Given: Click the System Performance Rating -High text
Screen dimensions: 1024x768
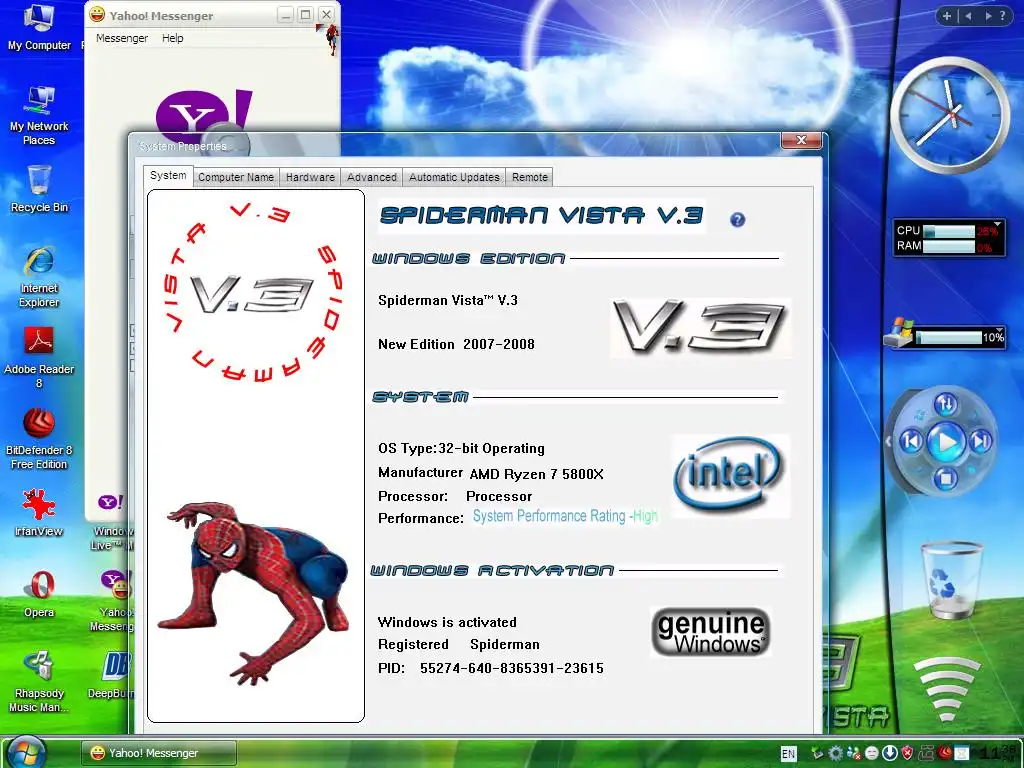Looking at the screenshot, I should click(x=565, y=516).
